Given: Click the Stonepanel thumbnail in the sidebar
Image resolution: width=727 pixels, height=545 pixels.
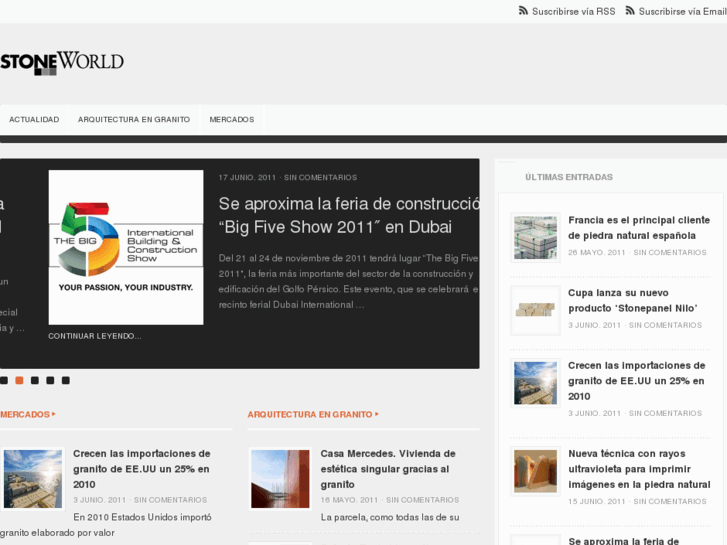Looking at the screenshot, I should coord(536,310).
